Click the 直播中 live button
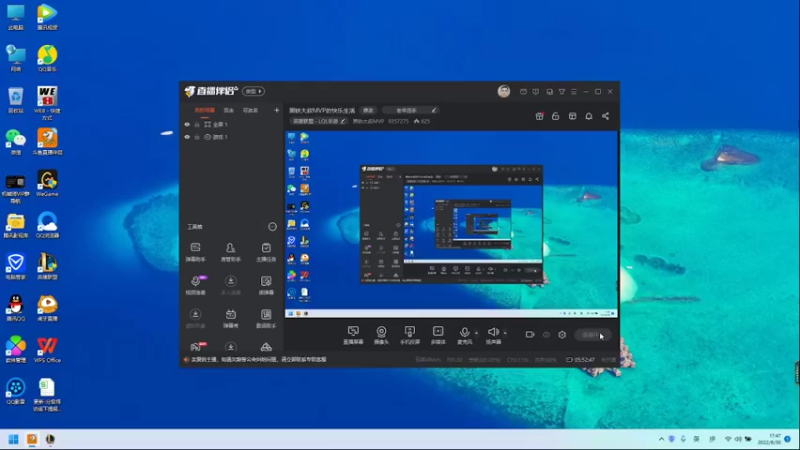800x450 pixels. click(x=592, y=335)
